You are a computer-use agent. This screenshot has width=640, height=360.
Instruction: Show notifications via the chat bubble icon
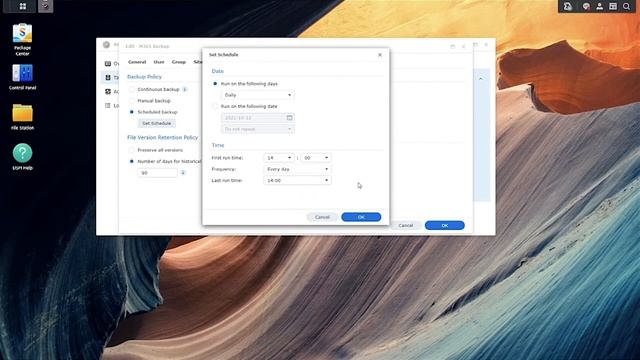(x=586, y=6)
